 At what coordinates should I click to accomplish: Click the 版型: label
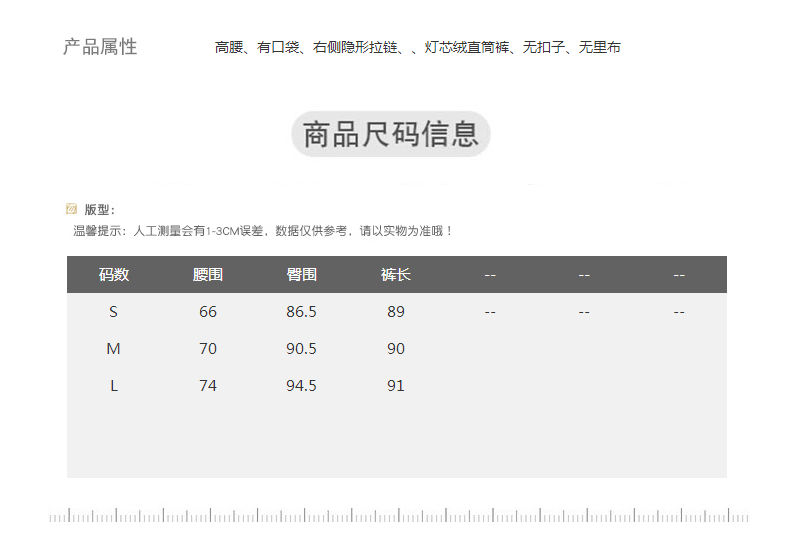coord(100,210)
